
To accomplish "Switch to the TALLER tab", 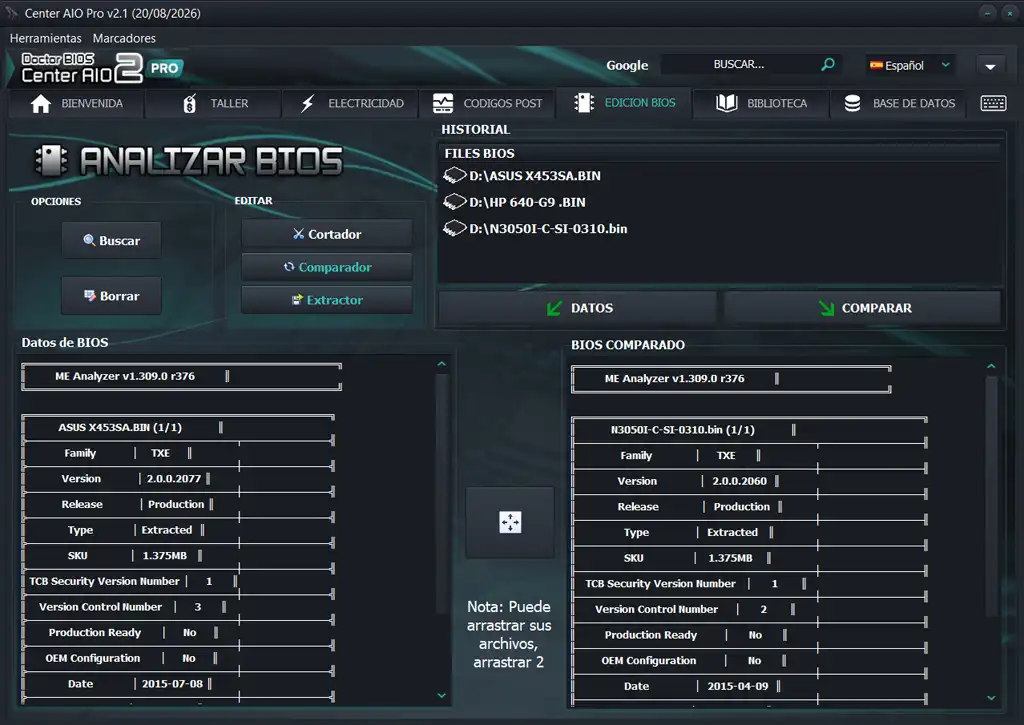I will [x=213, y=103].
